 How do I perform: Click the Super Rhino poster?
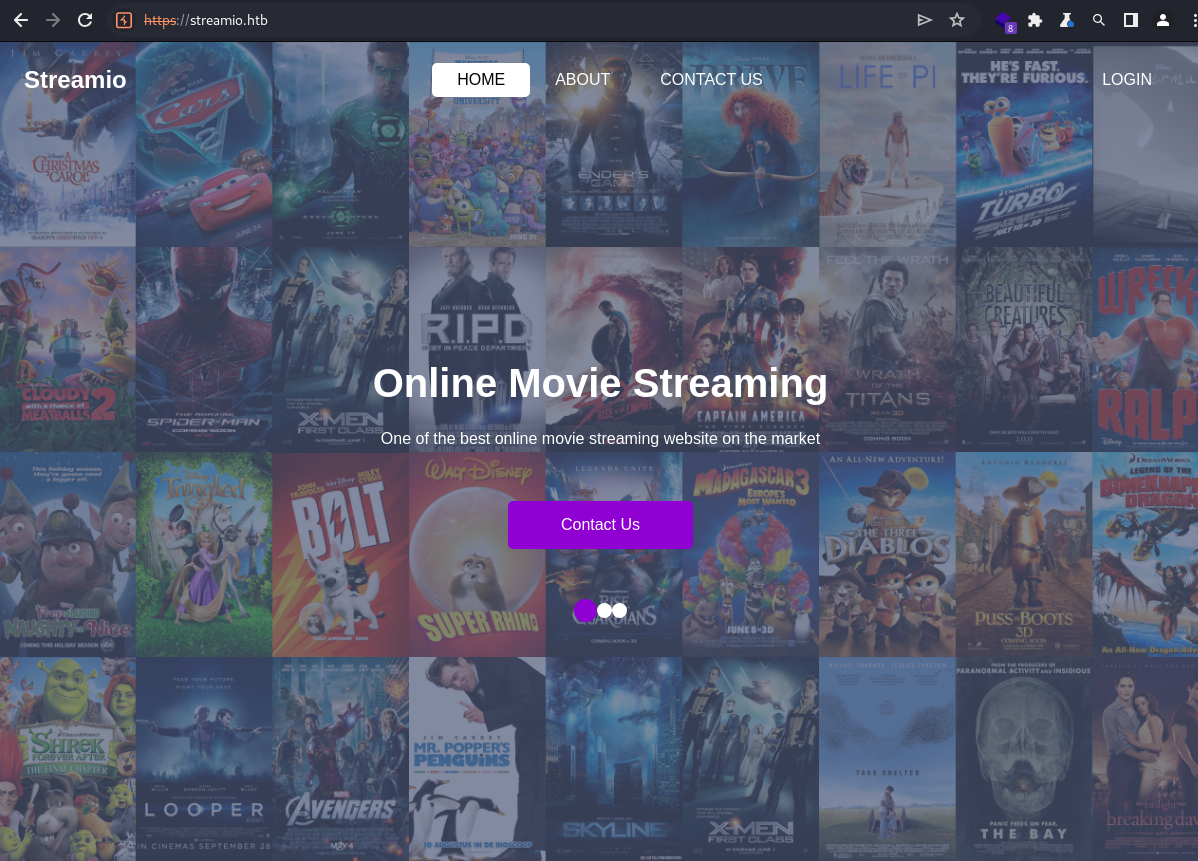477,555
